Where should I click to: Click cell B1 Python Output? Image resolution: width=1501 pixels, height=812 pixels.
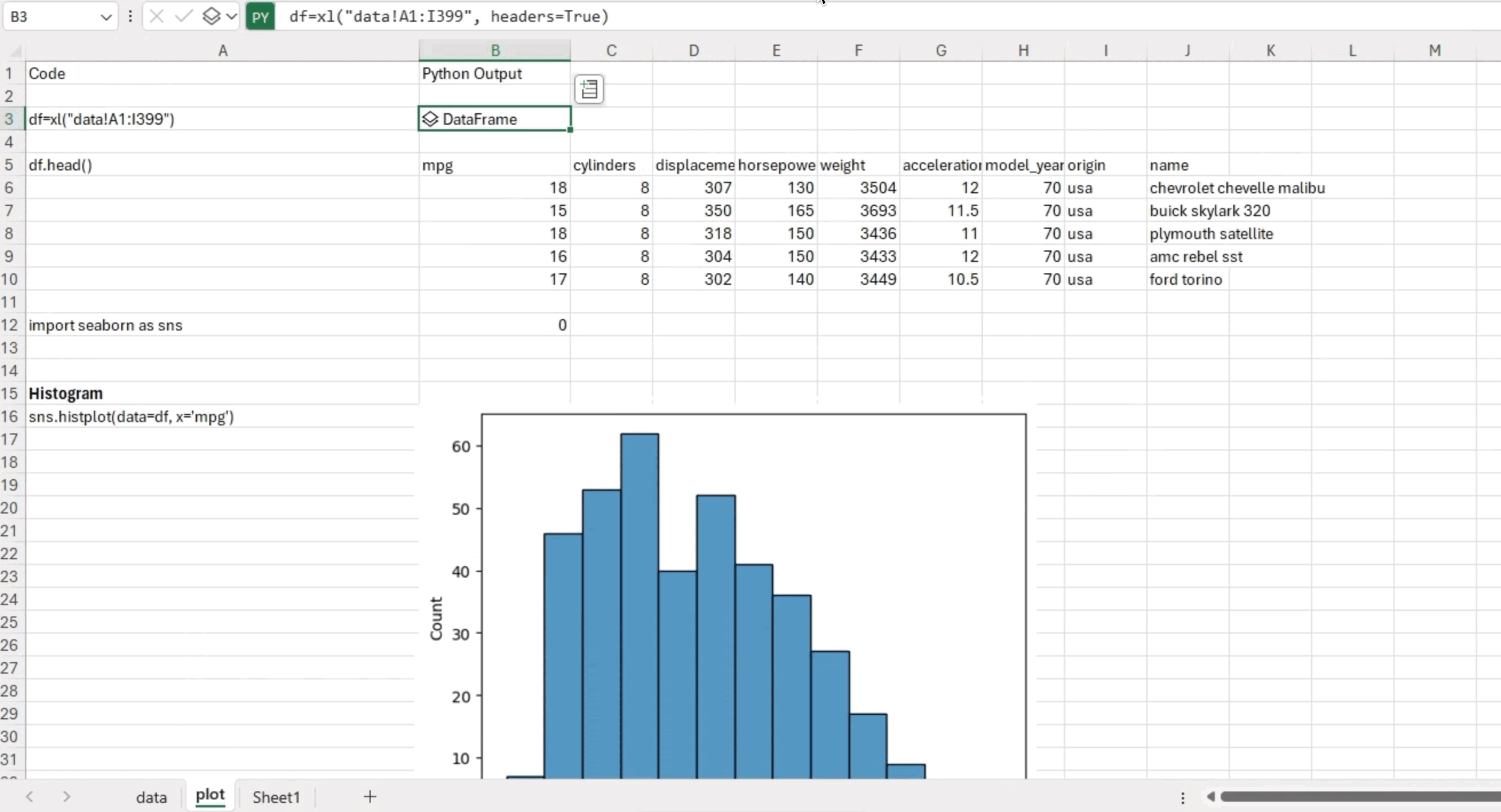pos(495,73)
